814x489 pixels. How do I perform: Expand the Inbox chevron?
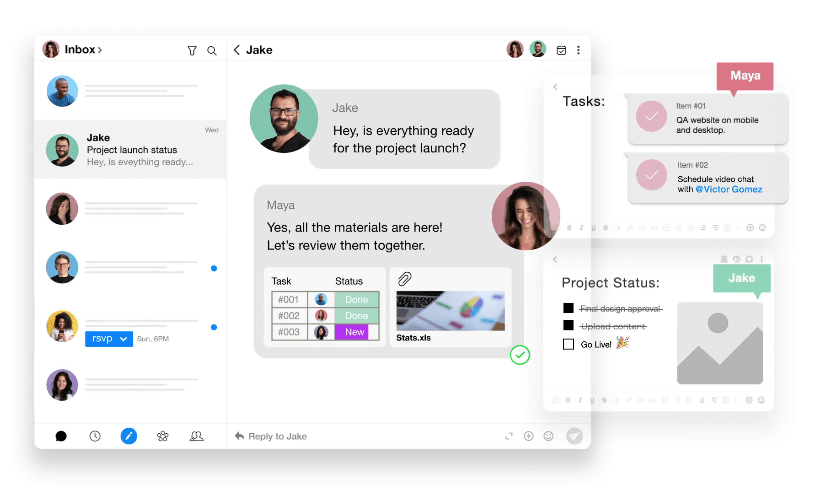tap(100, 50)
